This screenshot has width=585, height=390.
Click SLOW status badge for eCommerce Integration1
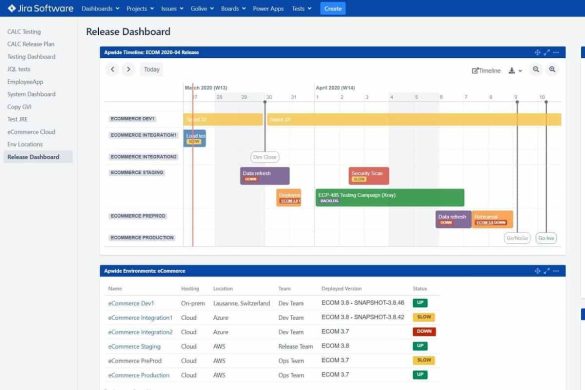pos(424,317)
